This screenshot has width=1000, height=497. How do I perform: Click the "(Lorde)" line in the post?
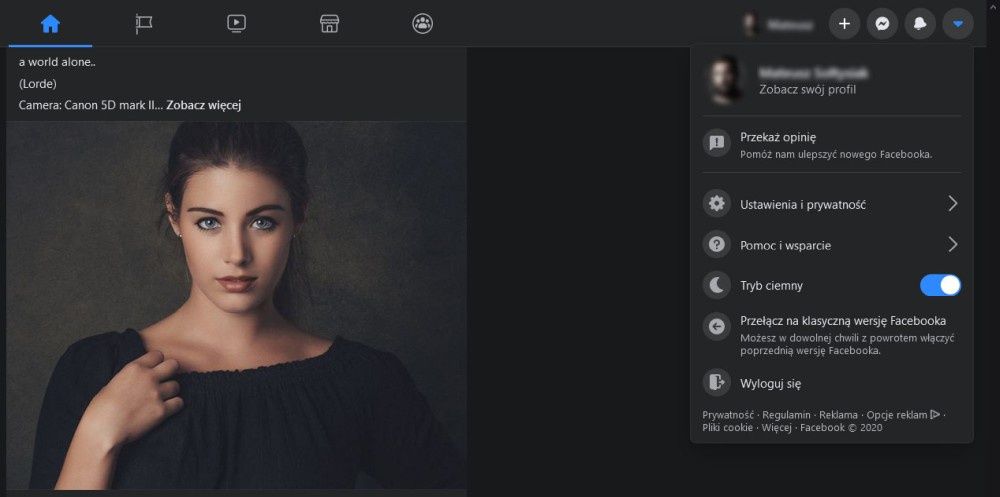pyautogui.click(x=38, y=84)
